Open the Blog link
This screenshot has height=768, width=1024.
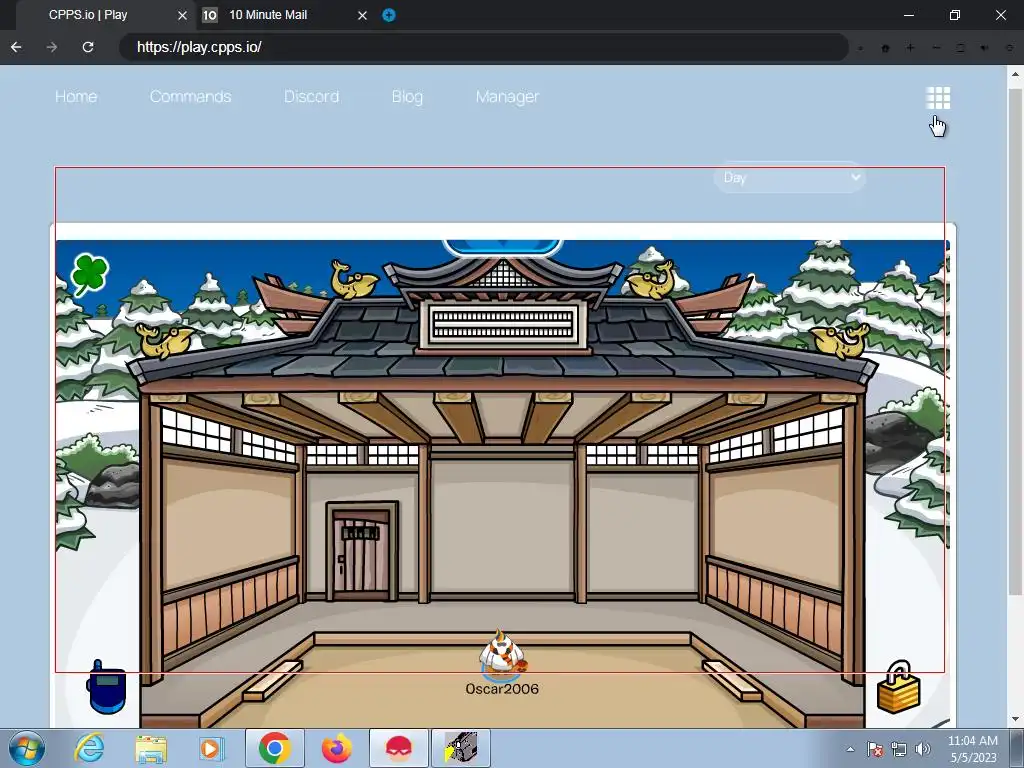click(x=407, y=97)
